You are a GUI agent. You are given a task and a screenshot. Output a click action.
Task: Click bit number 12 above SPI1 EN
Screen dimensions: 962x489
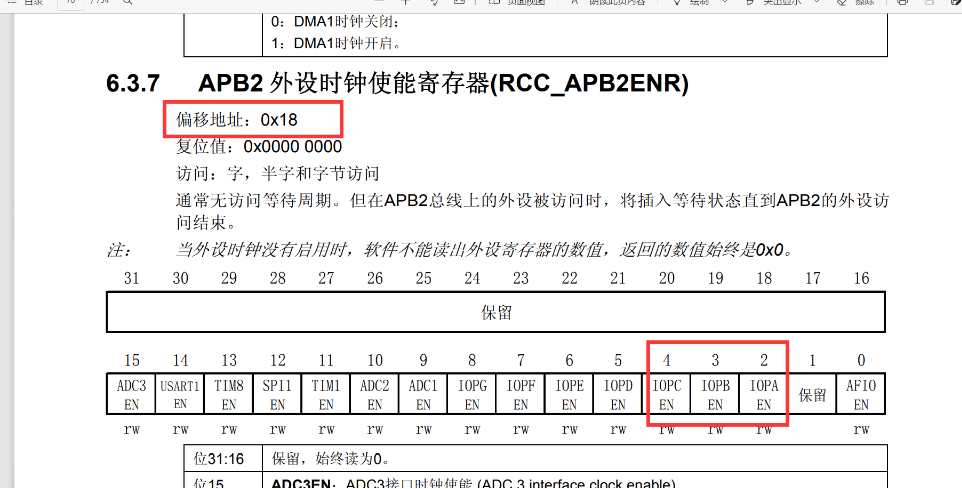(x=277, y=360)
